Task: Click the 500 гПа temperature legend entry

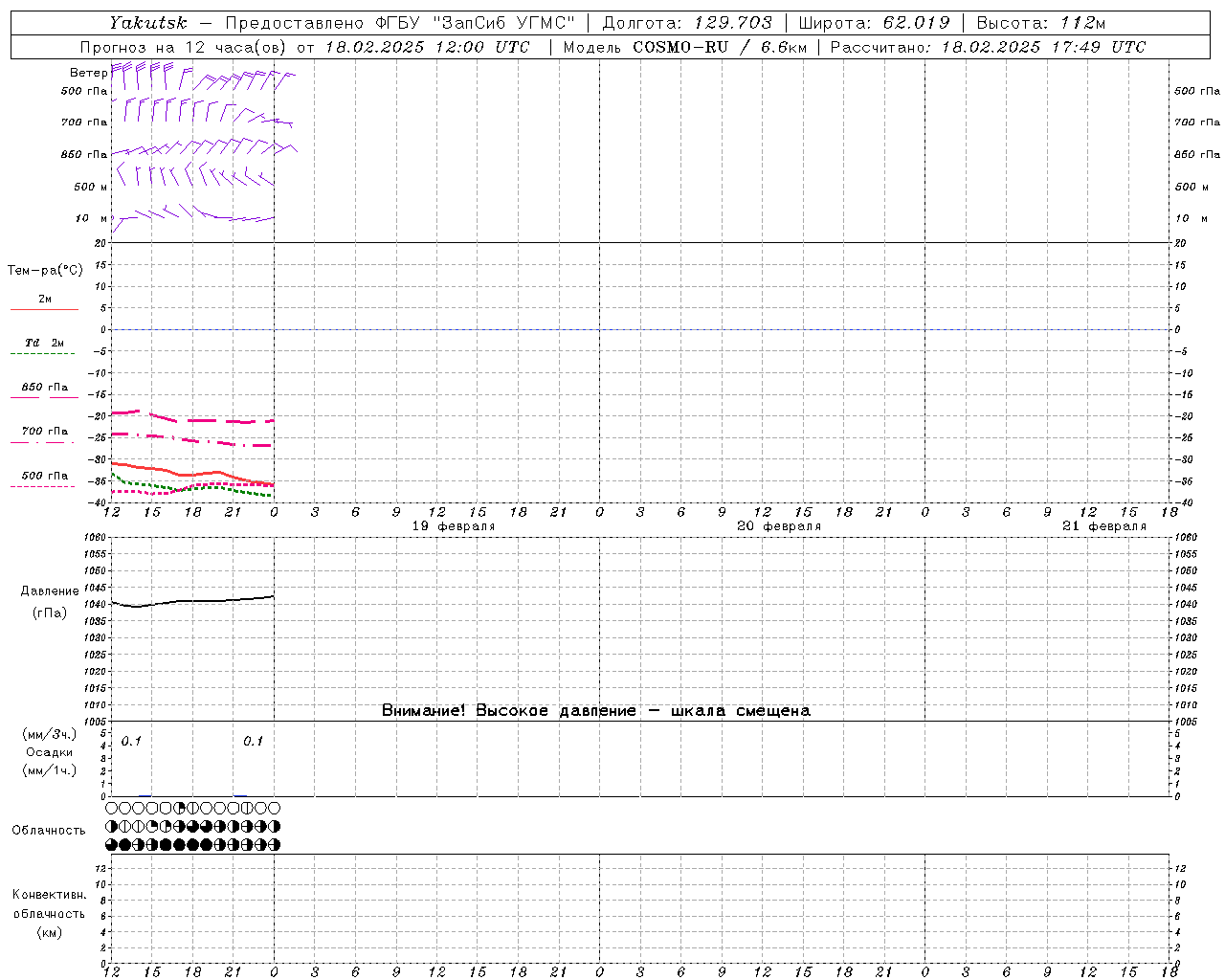Action: pos(45,476)
